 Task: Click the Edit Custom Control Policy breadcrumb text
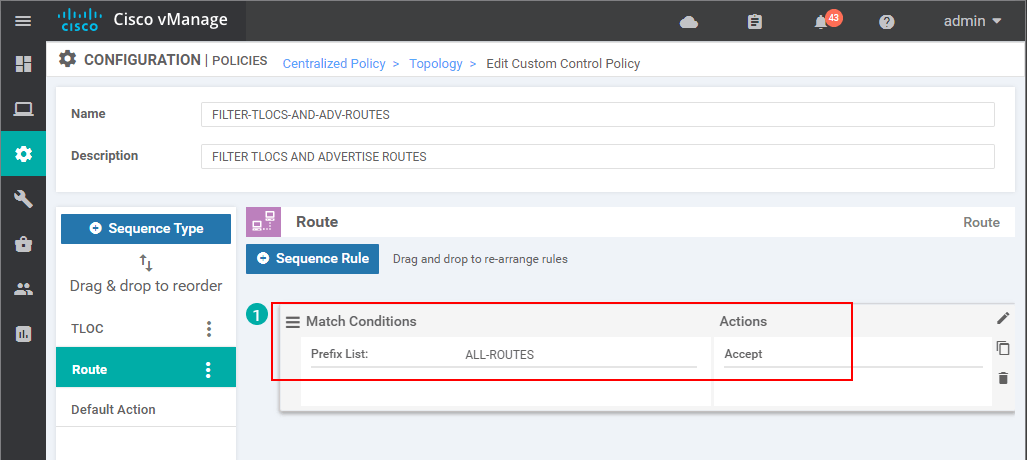coord(563,64)
